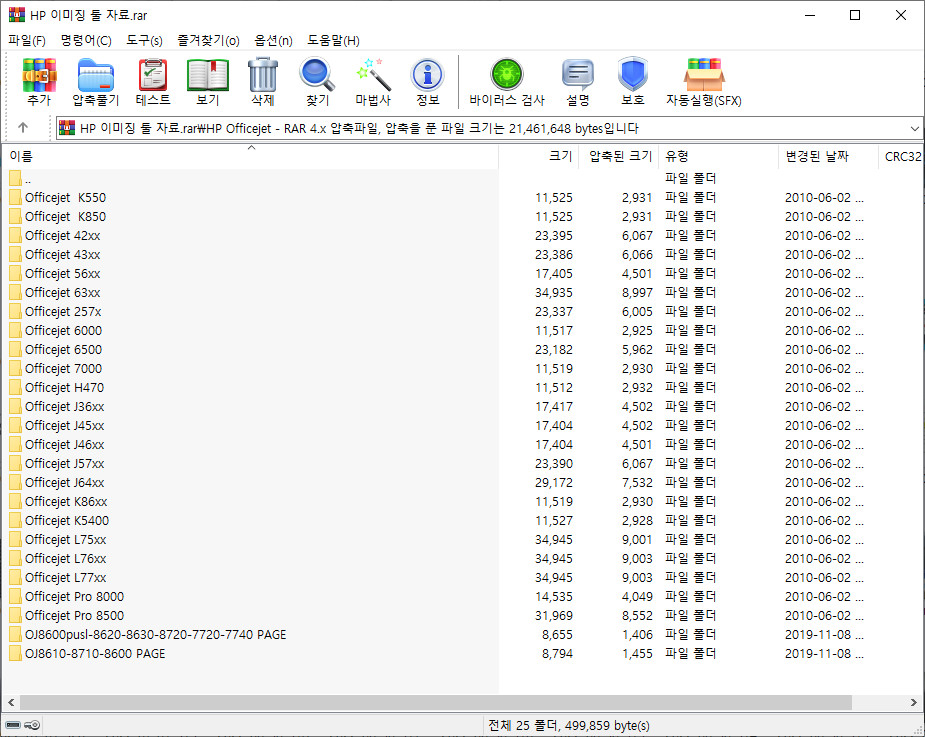Select the Officejet K850 row name
This screenshot has height=737, width=925.
coord(65,217)
